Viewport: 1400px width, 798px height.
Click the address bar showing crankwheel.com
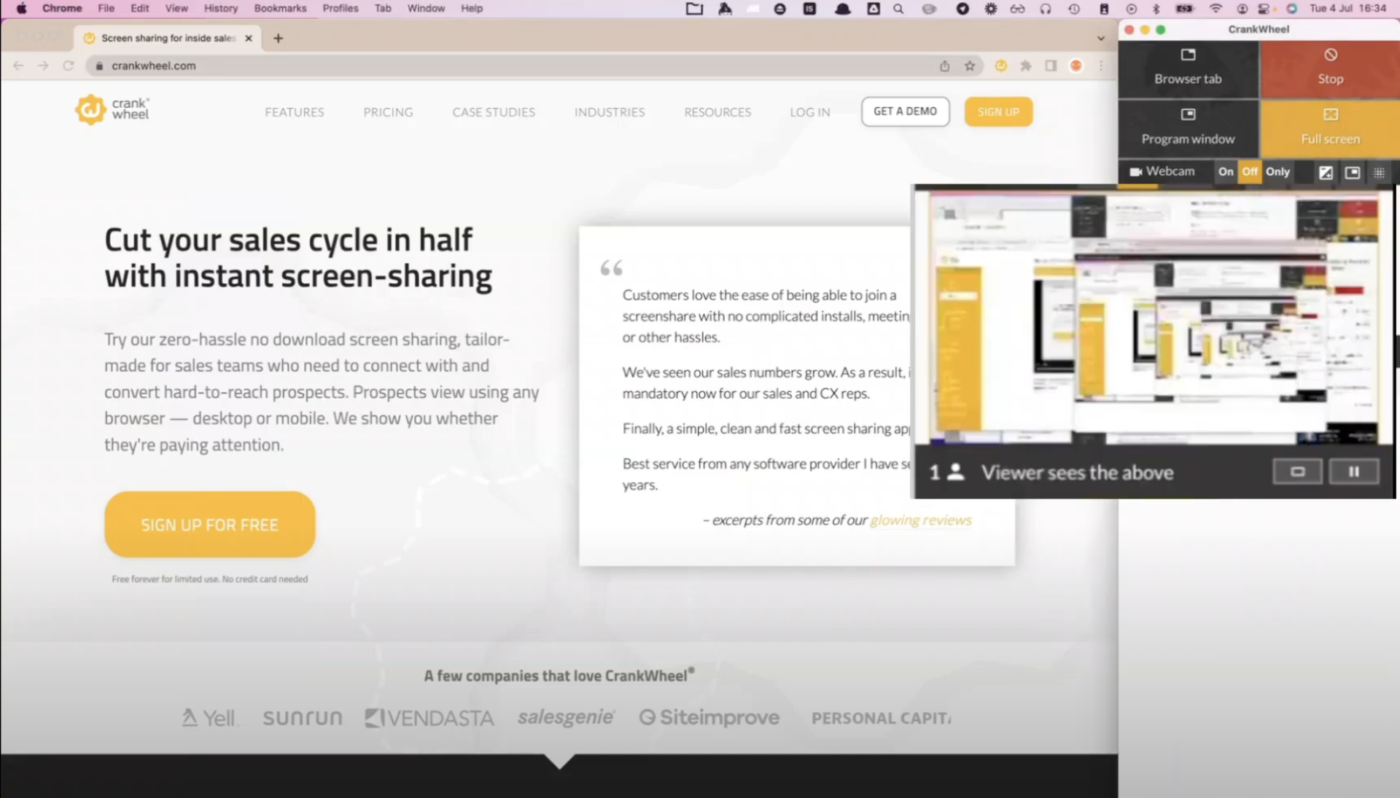click(x=534, y=66)
